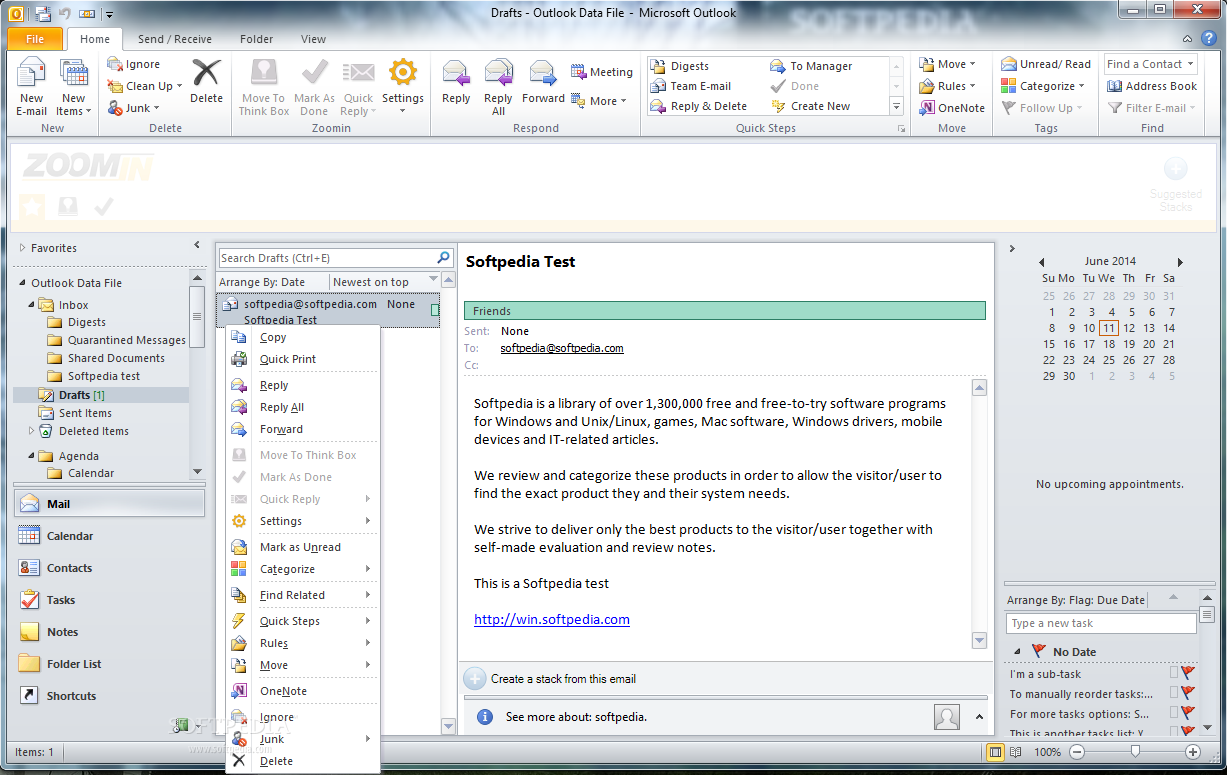This screenshot has width=1227, height=775.
Task: Open Notes in navigation pane
Action: point(110,632)
